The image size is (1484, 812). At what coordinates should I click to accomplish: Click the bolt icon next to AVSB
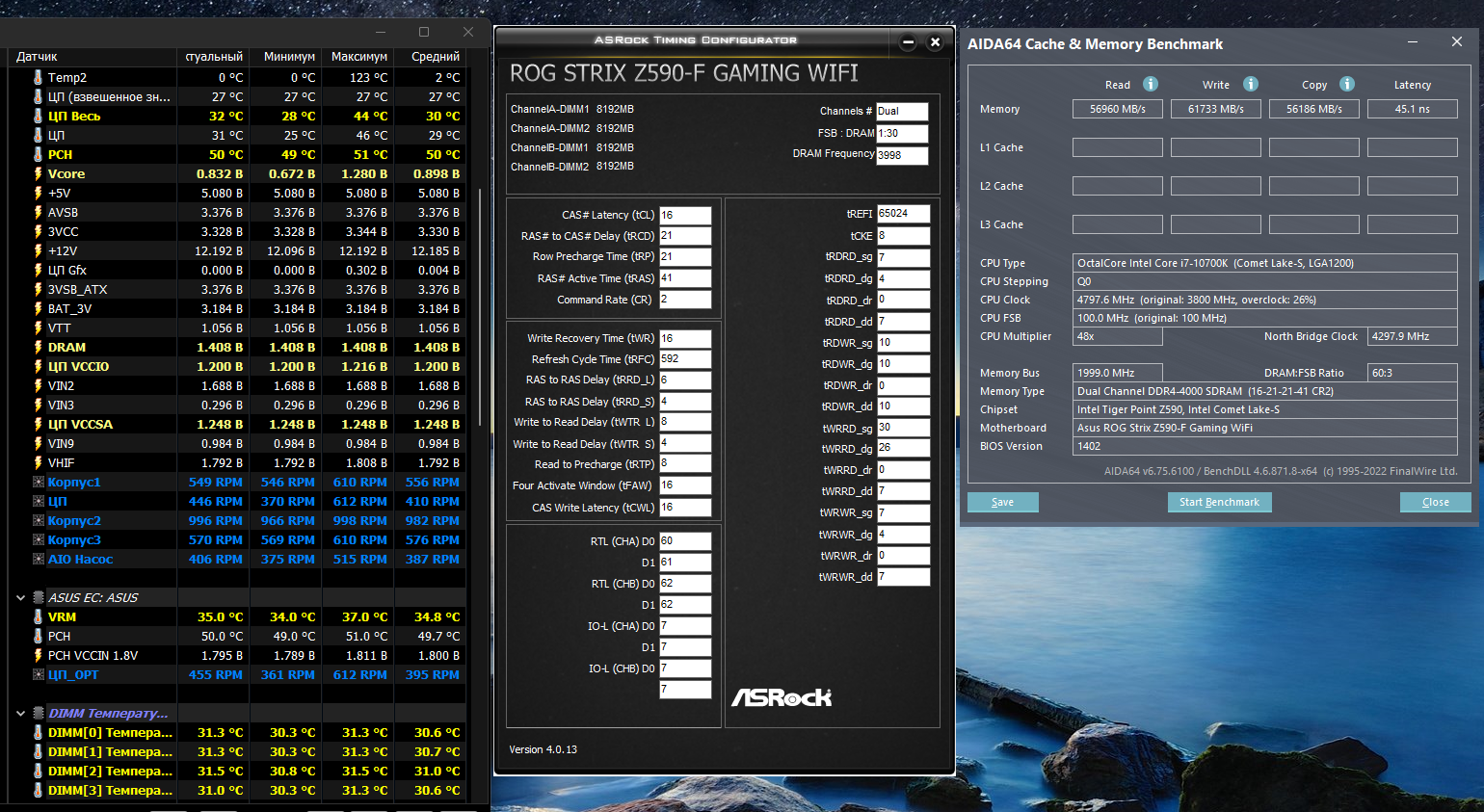pos(38,212)
